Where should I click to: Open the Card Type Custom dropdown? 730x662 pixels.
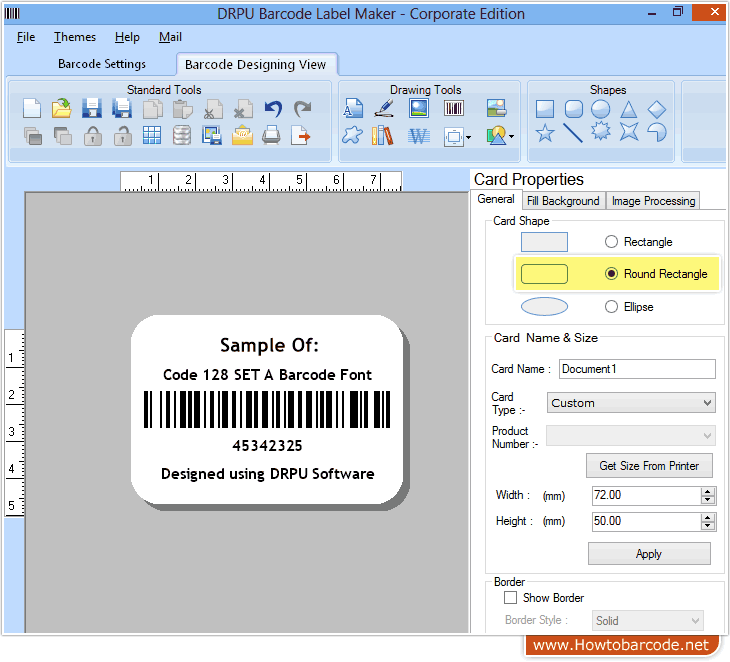click(x=631, y=403)
